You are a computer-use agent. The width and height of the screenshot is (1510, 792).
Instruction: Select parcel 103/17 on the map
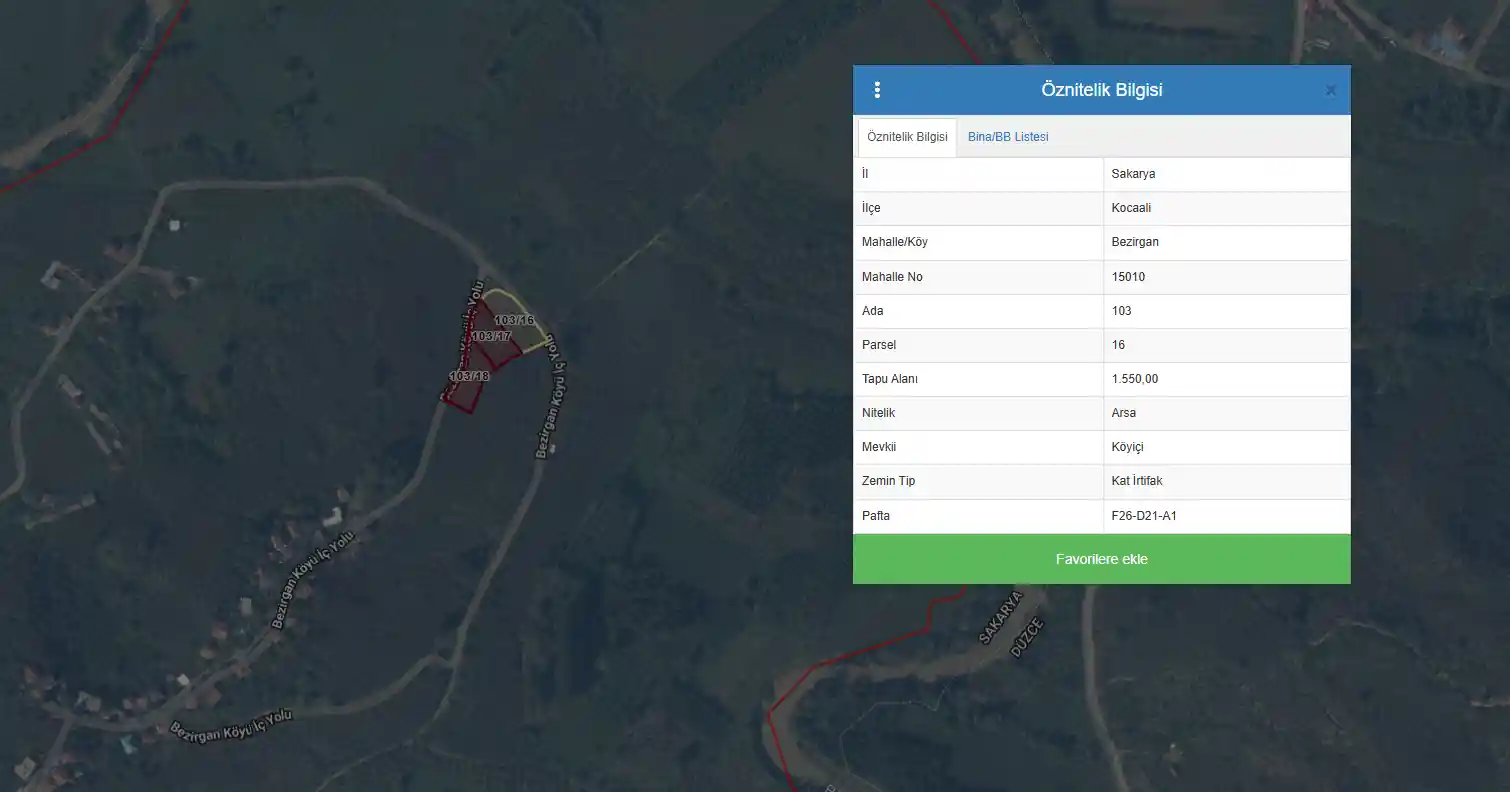click(x=491, y=337)
